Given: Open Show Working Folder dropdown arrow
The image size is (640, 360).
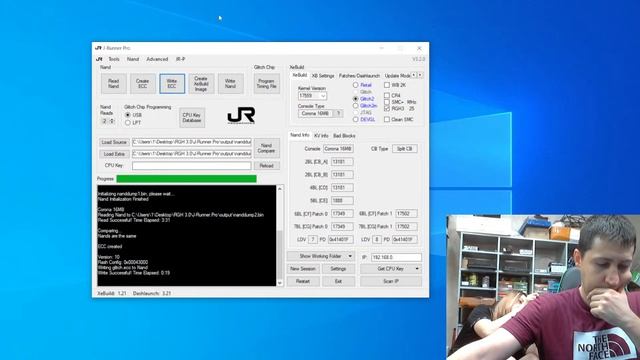Looking at the screenshot, I should [350, 256].
